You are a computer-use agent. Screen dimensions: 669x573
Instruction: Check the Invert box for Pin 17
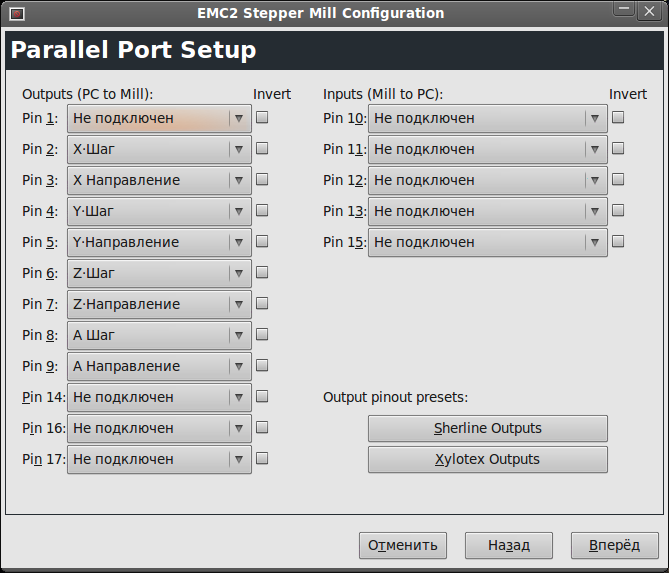click(262, 459)
